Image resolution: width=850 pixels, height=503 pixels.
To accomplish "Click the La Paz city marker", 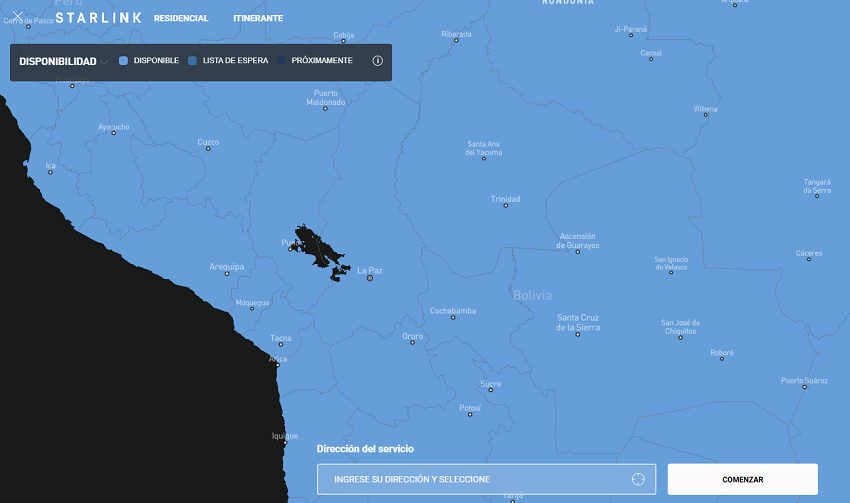I will 369,278.
